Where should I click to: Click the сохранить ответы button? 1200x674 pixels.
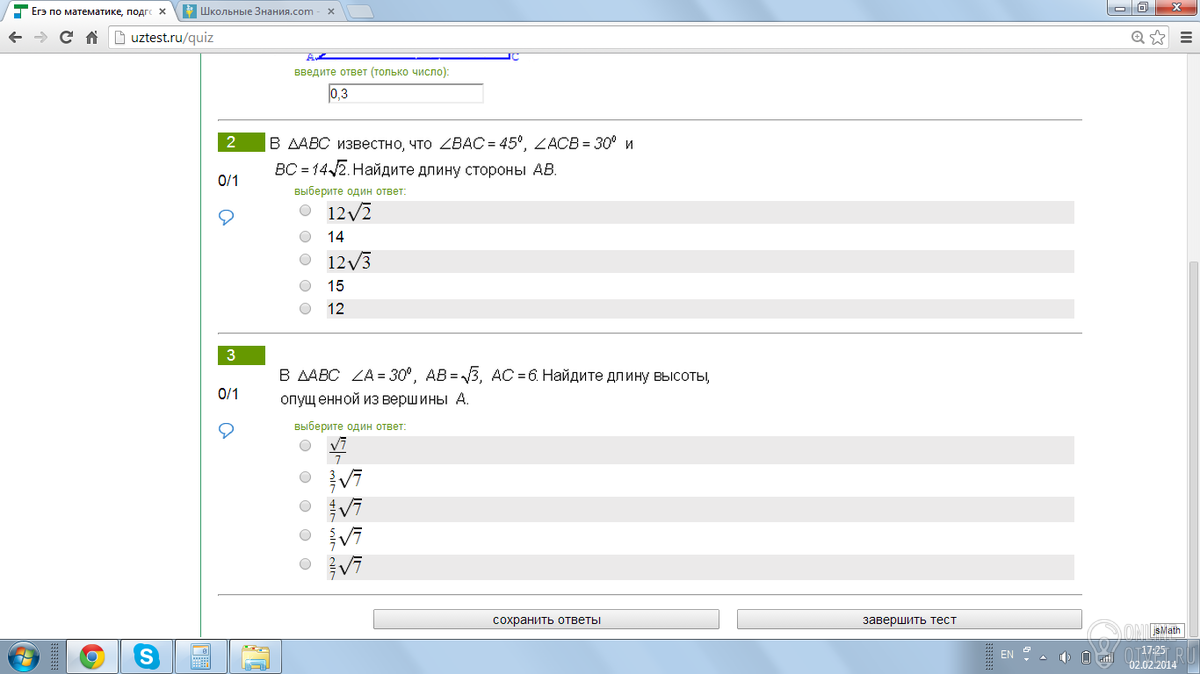547,619
